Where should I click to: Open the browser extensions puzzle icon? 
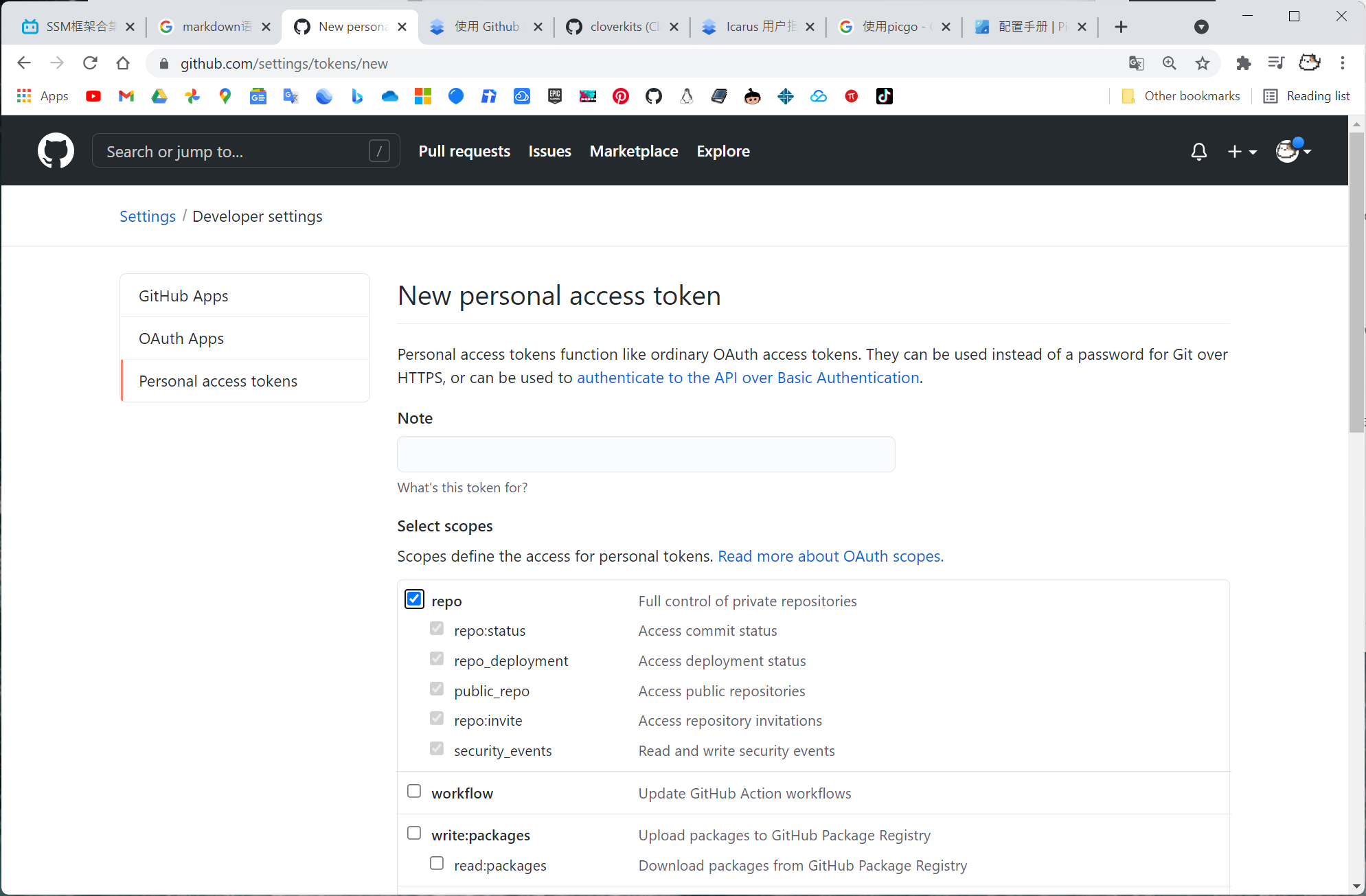pos(1243,63)
